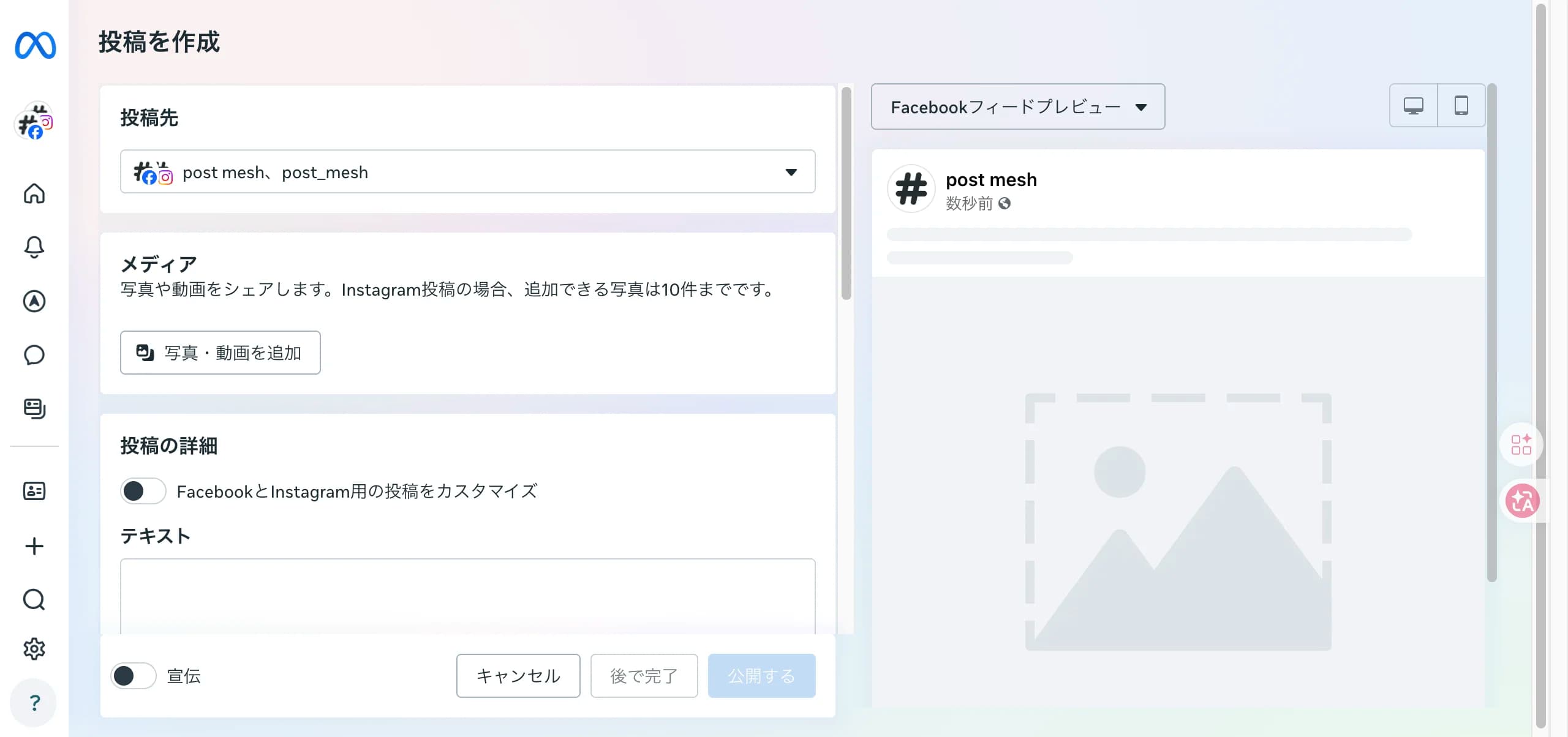Enable the 宣伝 boost toggle
The image size is (1568, 737).
133,676
